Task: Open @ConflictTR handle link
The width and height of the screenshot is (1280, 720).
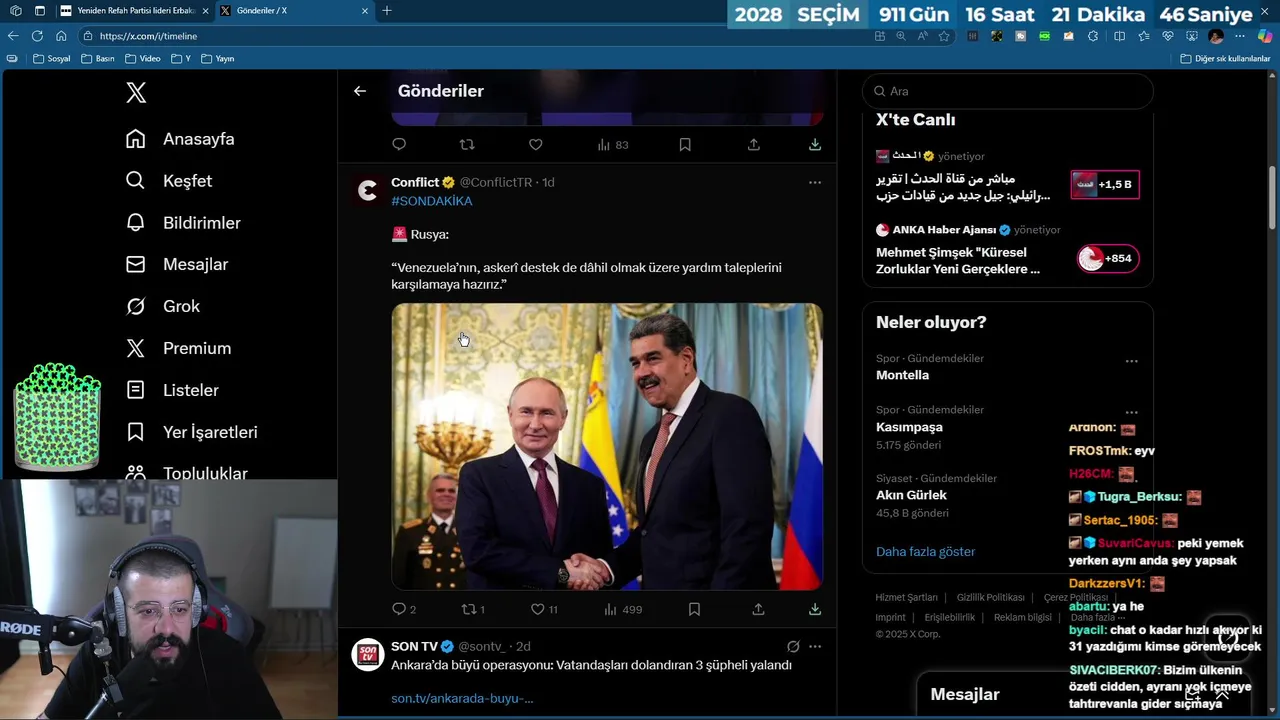Action: click(x=496, y=182)
